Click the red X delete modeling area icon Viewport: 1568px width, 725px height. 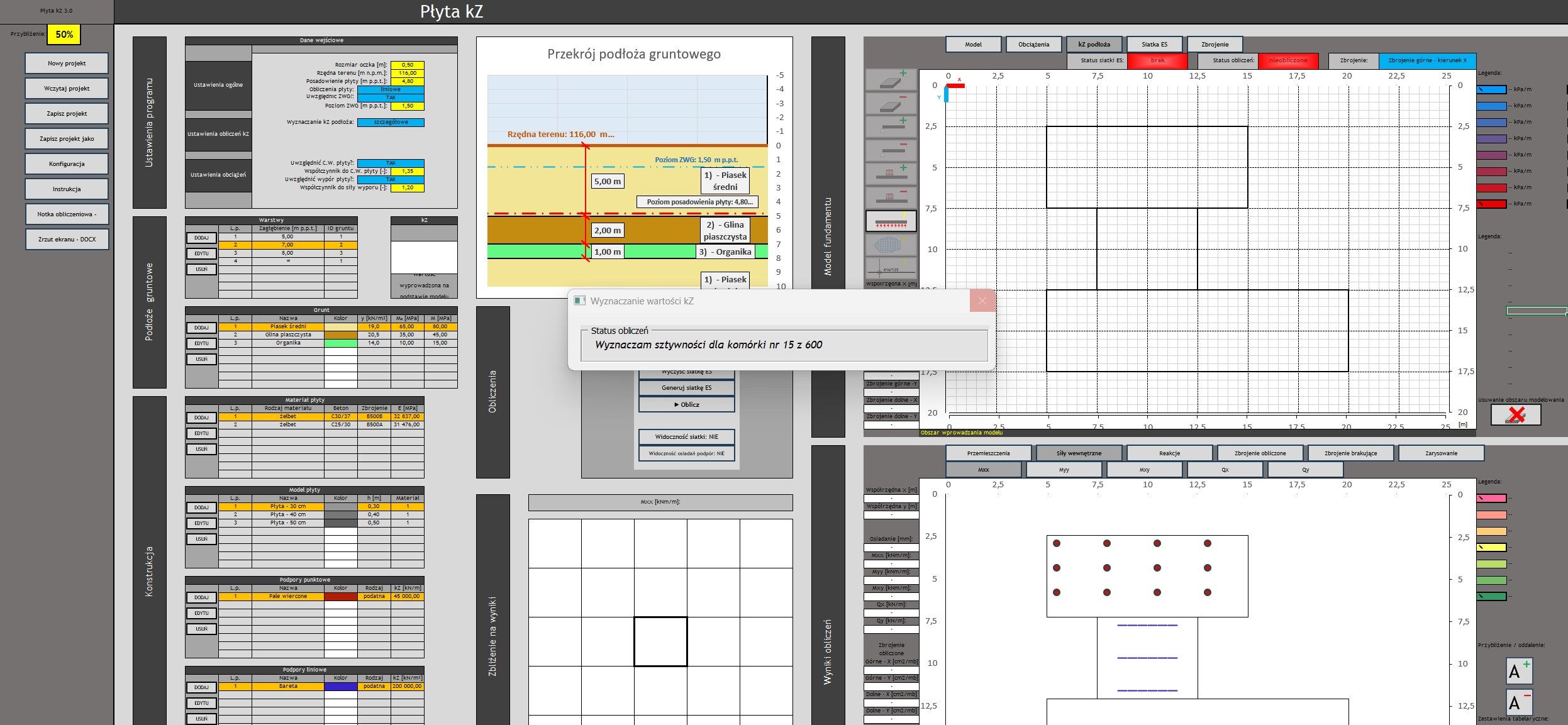(1516, 414)
